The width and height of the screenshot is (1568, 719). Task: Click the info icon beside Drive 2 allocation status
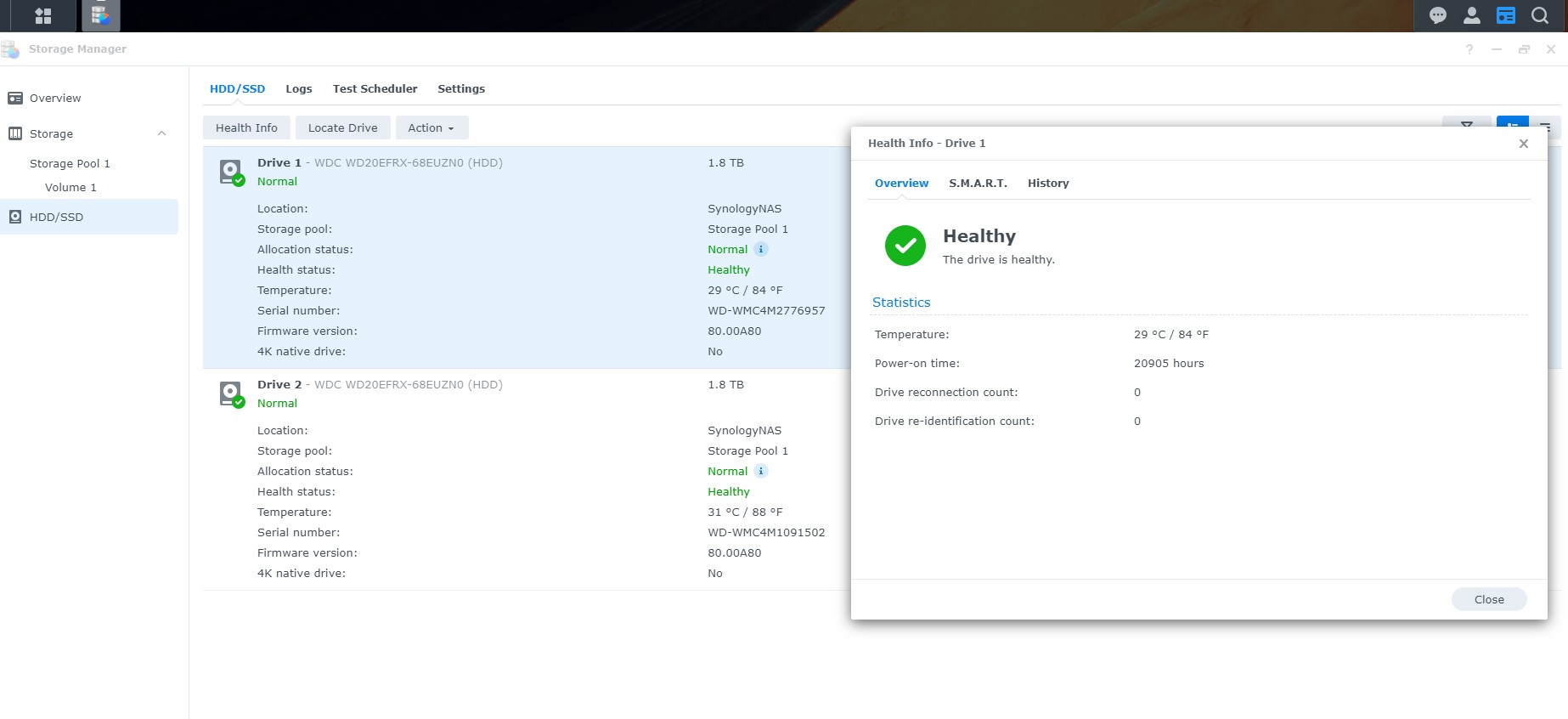point(761,471)
